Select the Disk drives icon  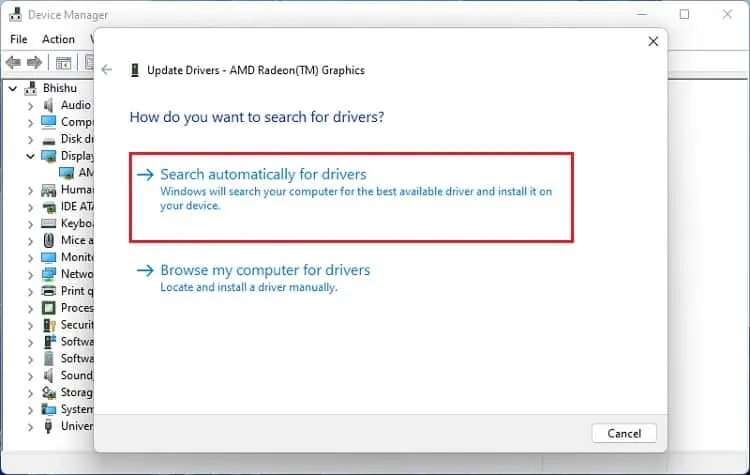tap(48, 140)
